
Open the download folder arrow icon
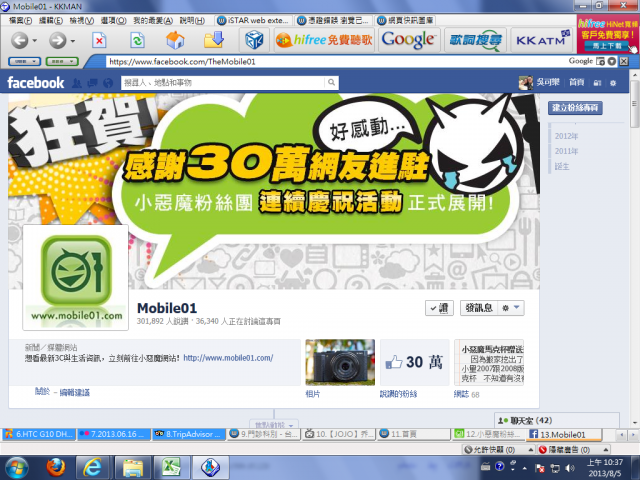pos(214,40)
